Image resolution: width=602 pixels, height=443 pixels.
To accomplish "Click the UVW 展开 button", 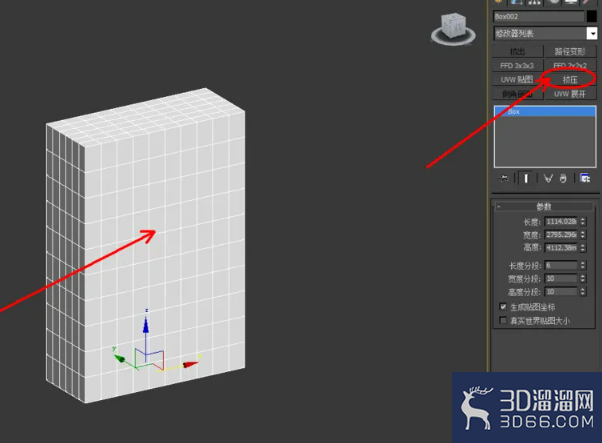I will pyautogui.click(x=570, y=94).
